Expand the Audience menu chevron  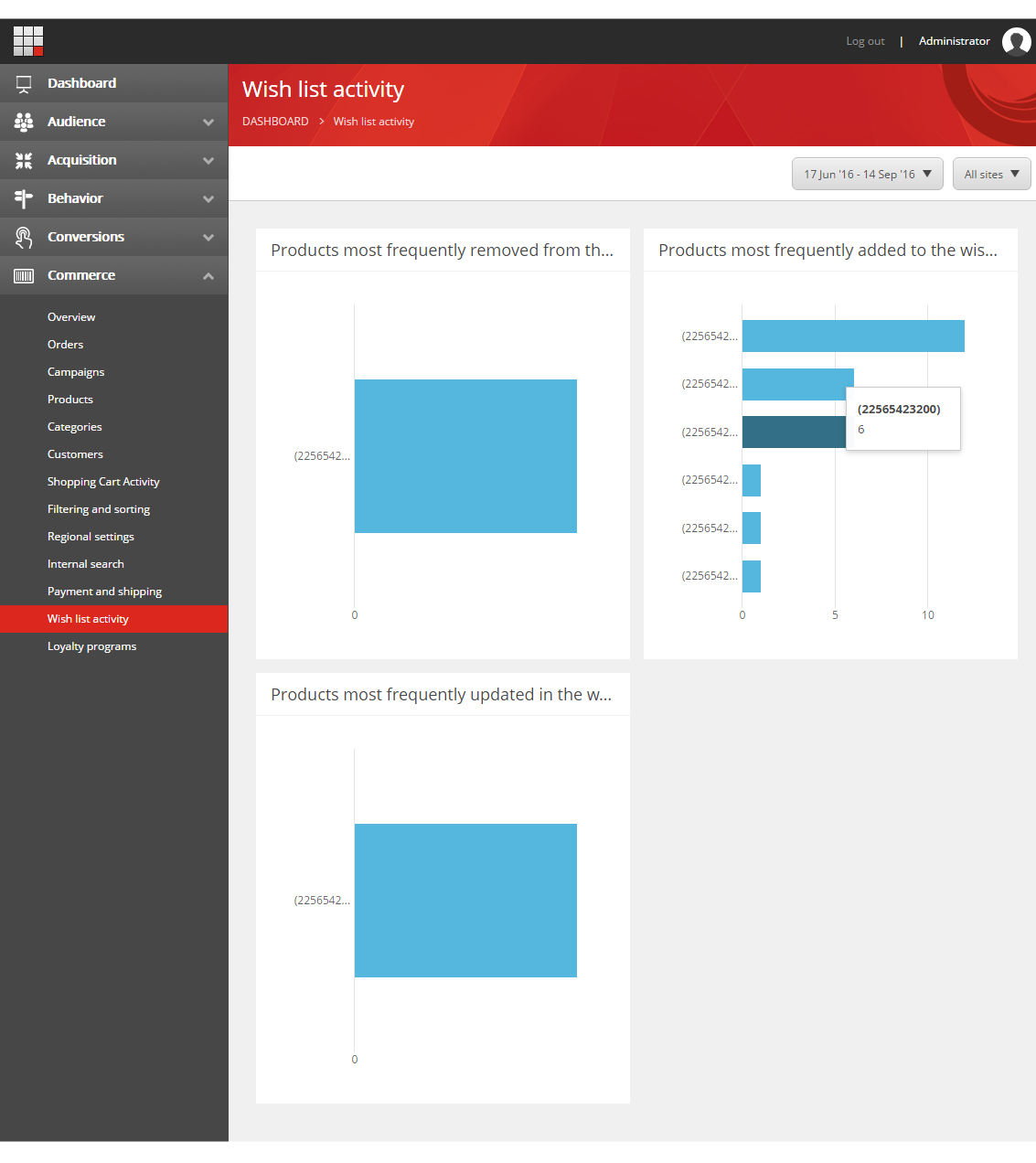coord(208,123)
